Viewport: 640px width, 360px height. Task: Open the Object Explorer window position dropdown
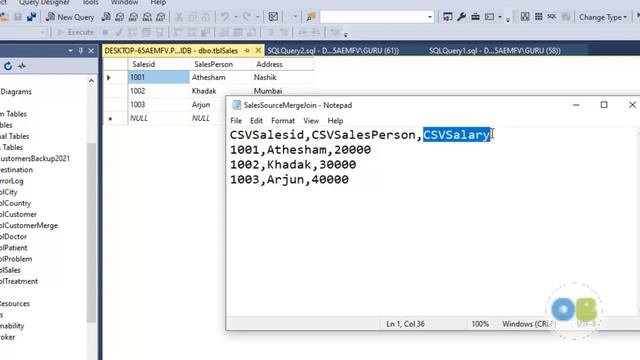coord(70,51)
